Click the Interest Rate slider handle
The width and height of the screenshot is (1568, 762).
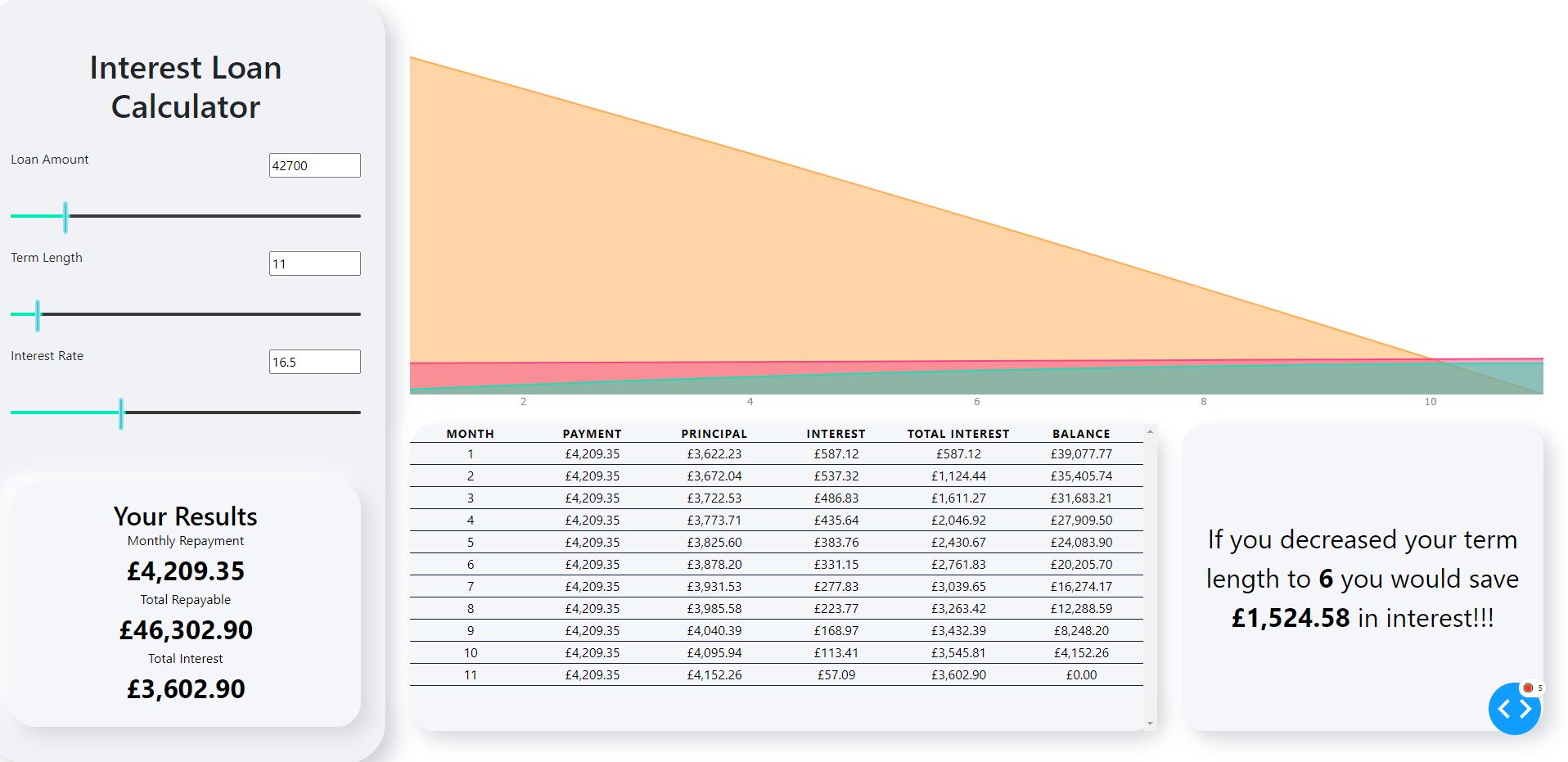coord(121,413)
